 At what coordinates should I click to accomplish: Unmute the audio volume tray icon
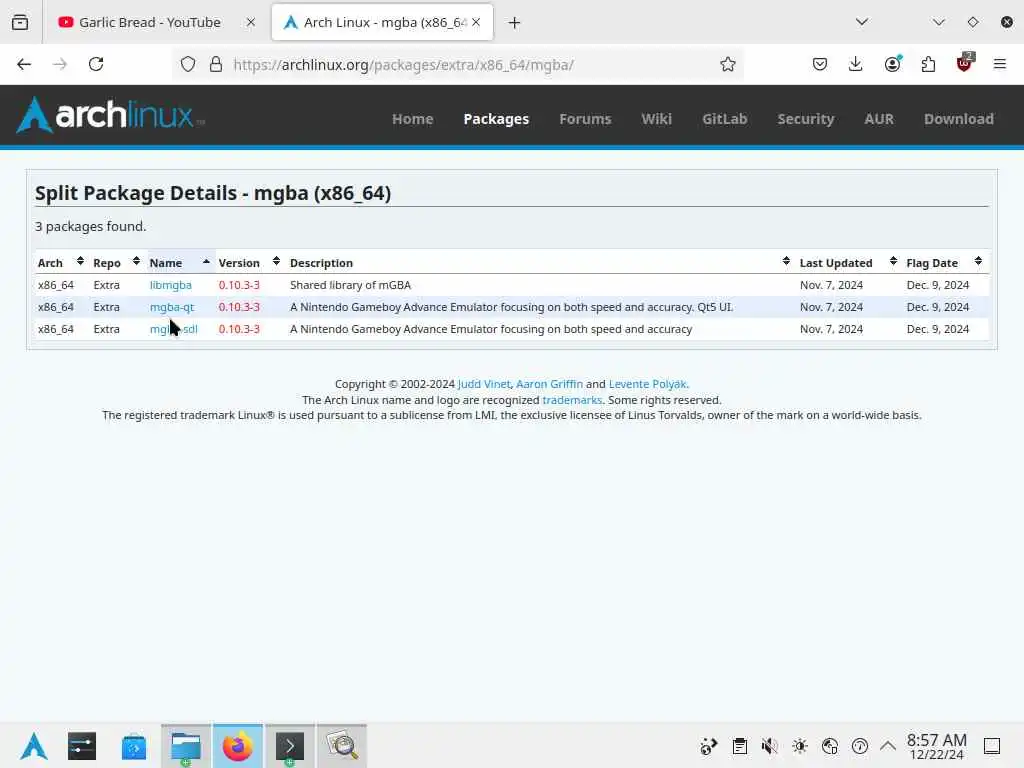pos(769,746)
